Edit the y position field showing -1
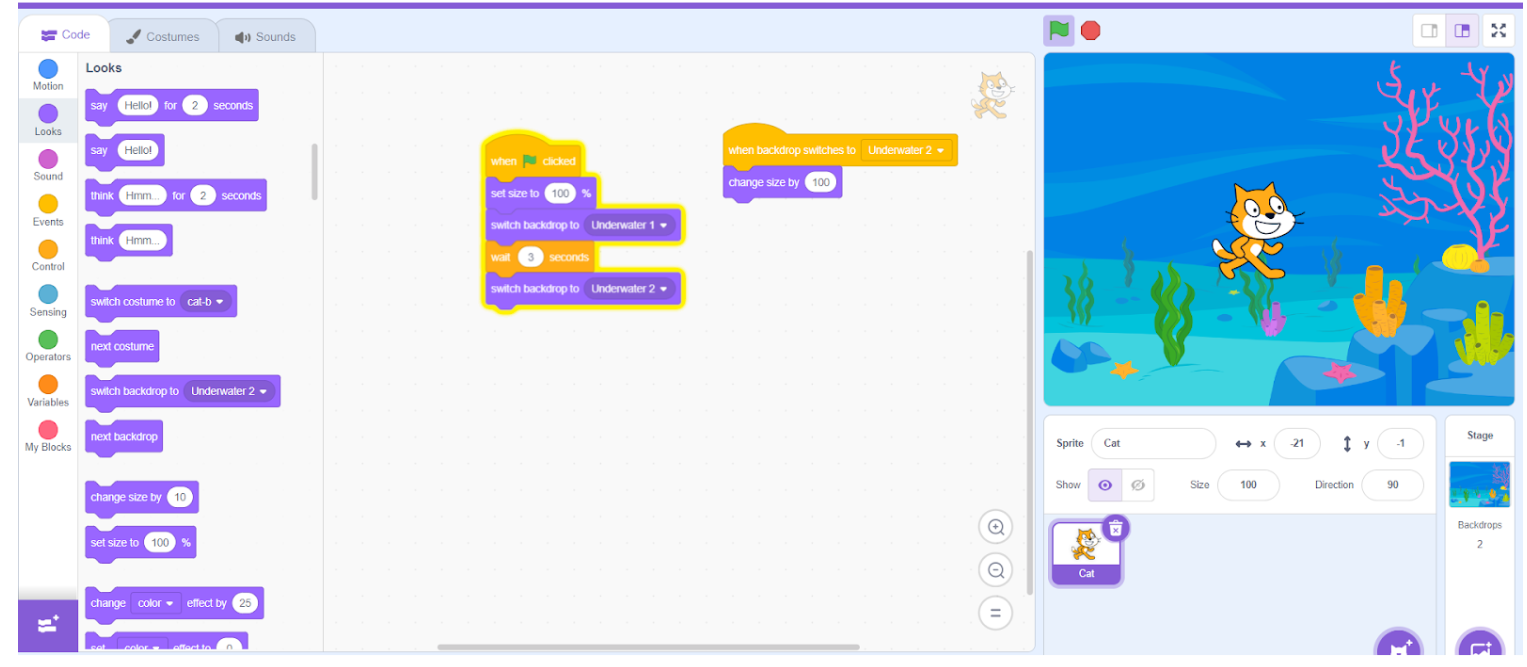Screen dimensions: 1527x667 click(x=1400, y=443)
